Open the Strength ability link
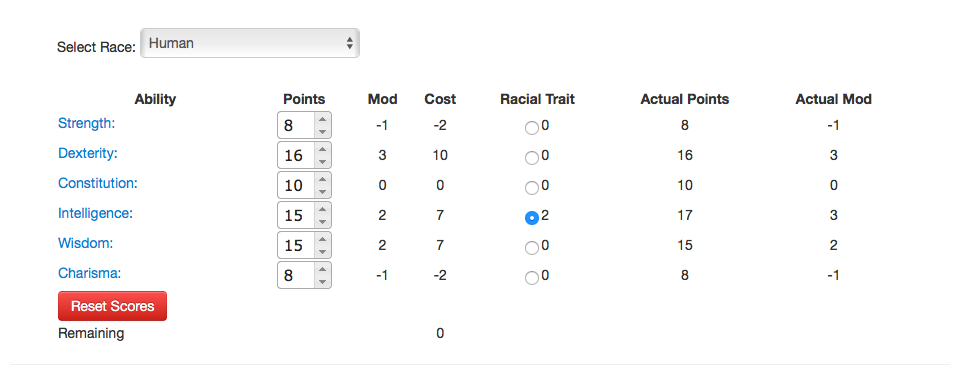 coord(86,123)
